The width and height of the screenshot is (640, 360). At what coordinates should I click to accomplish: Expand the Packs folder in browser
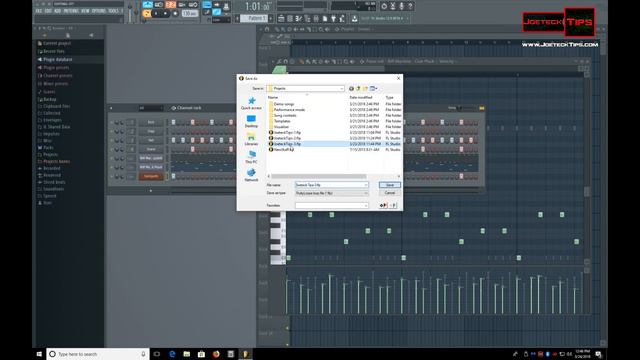(x=48, y=148)
